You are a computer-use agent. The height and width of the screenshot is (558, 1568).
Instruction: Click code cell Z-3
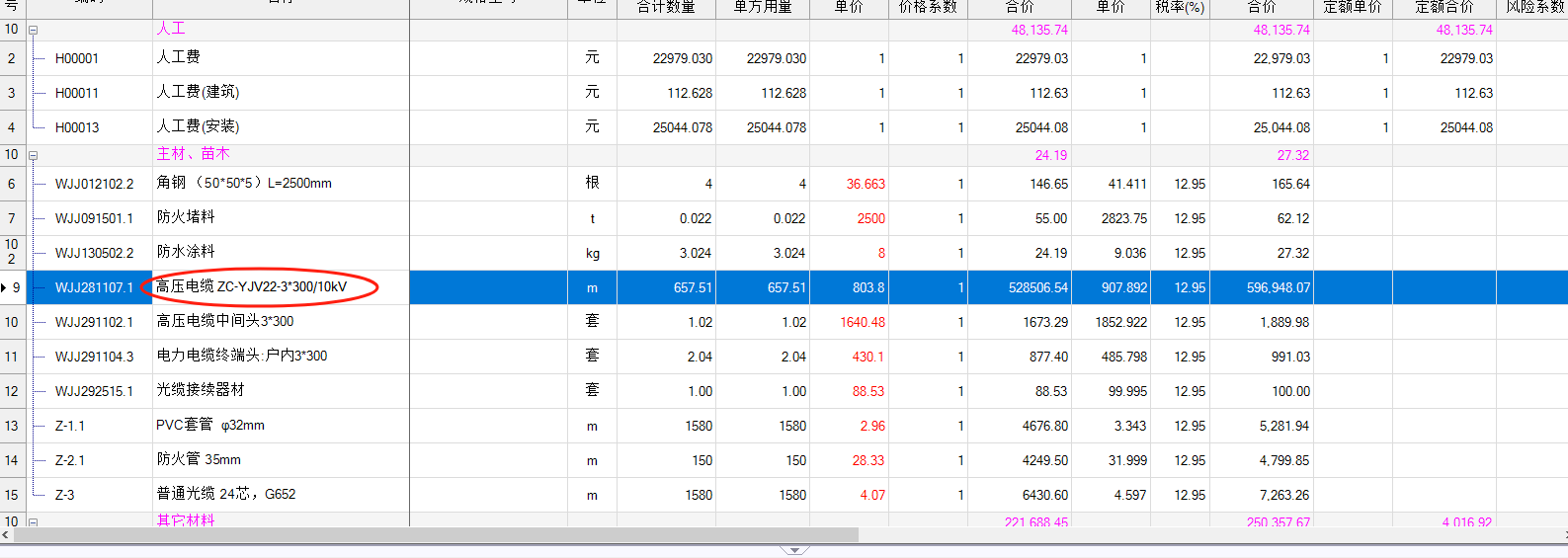(65, 495)
